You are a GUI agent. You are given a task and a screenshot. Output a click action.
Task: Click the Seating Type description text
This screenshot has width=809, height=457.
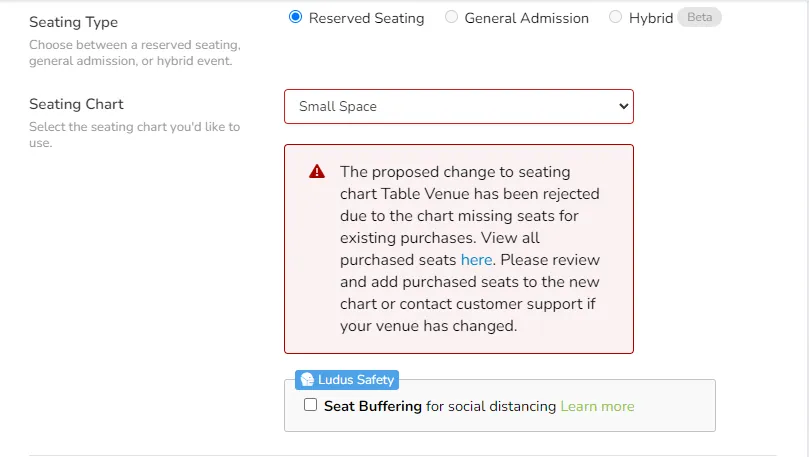[135, 53]
